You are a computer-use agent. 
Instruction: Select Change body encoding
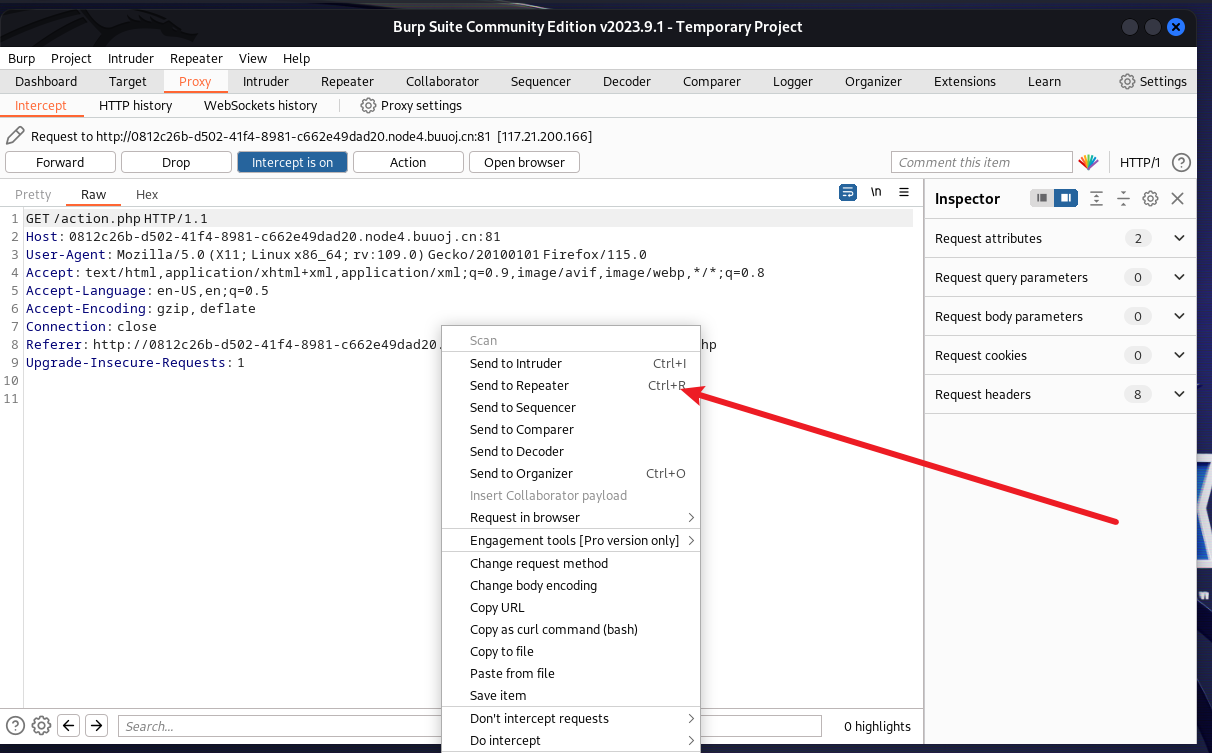tap(571, 586)
